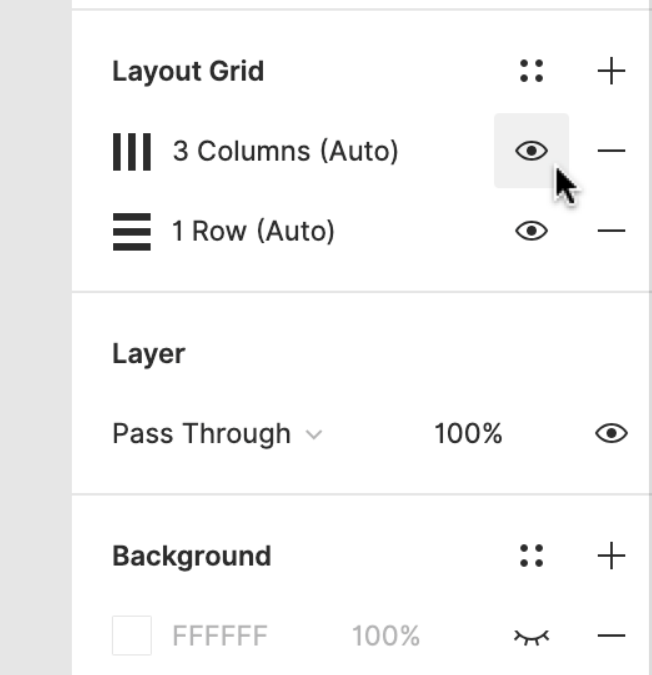This screenshot has width=652, height=675.
Task: Hide the 1 Row grid
Action: pyautogui.click(x=531, y=231)
